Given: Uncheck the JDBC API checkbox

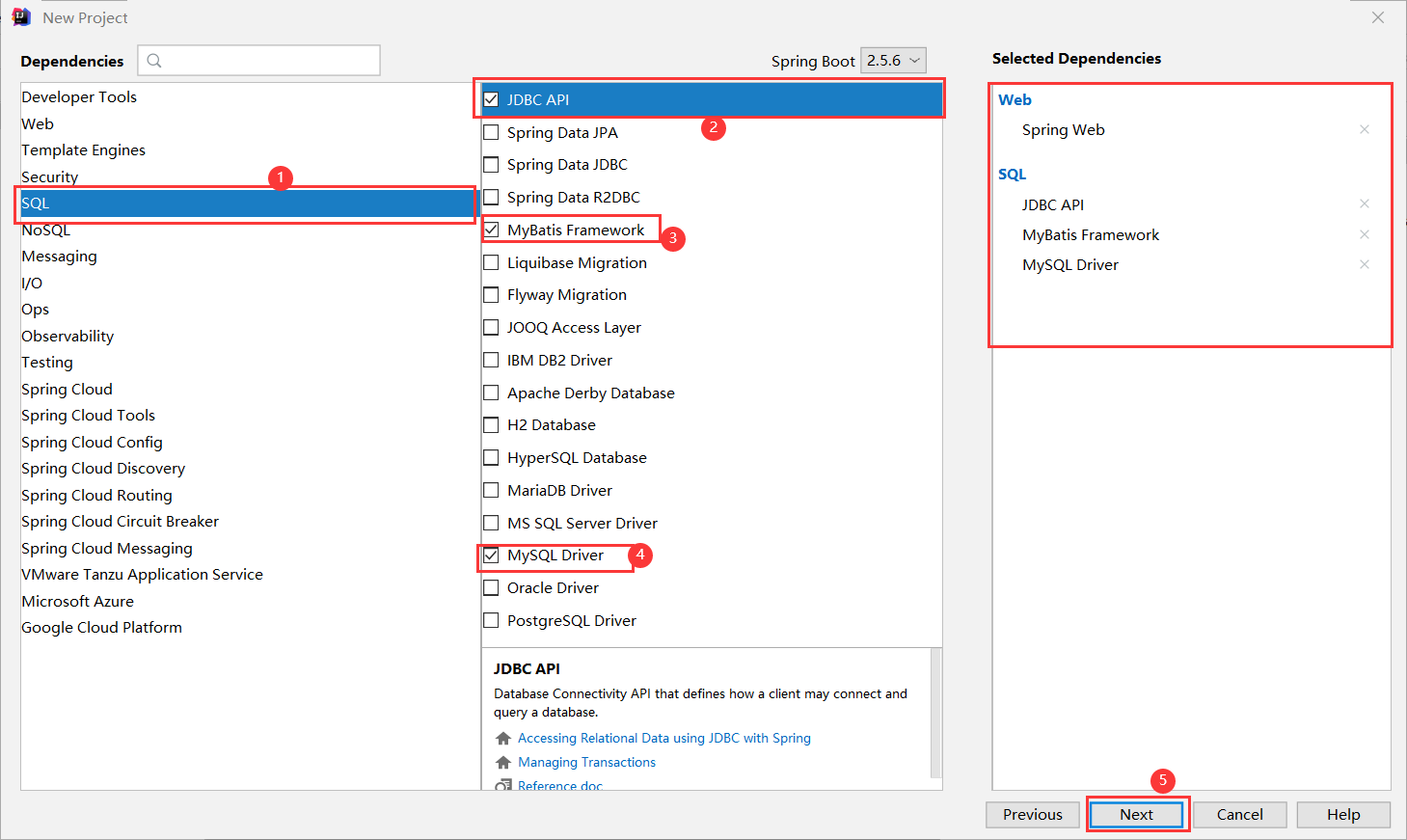Looking at the screenshot, I should point(492,99).
